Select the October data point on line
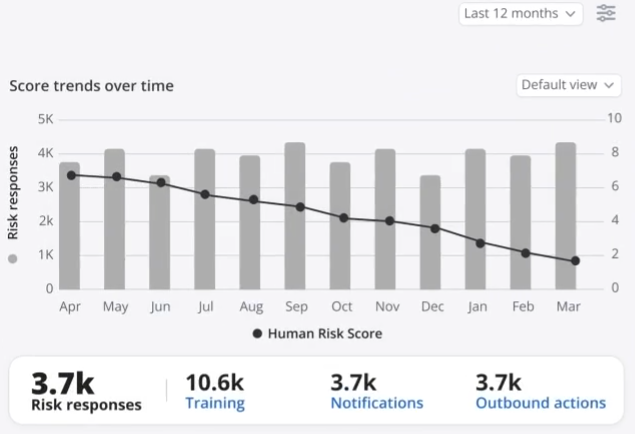The image size is (635, 434). 343,217
